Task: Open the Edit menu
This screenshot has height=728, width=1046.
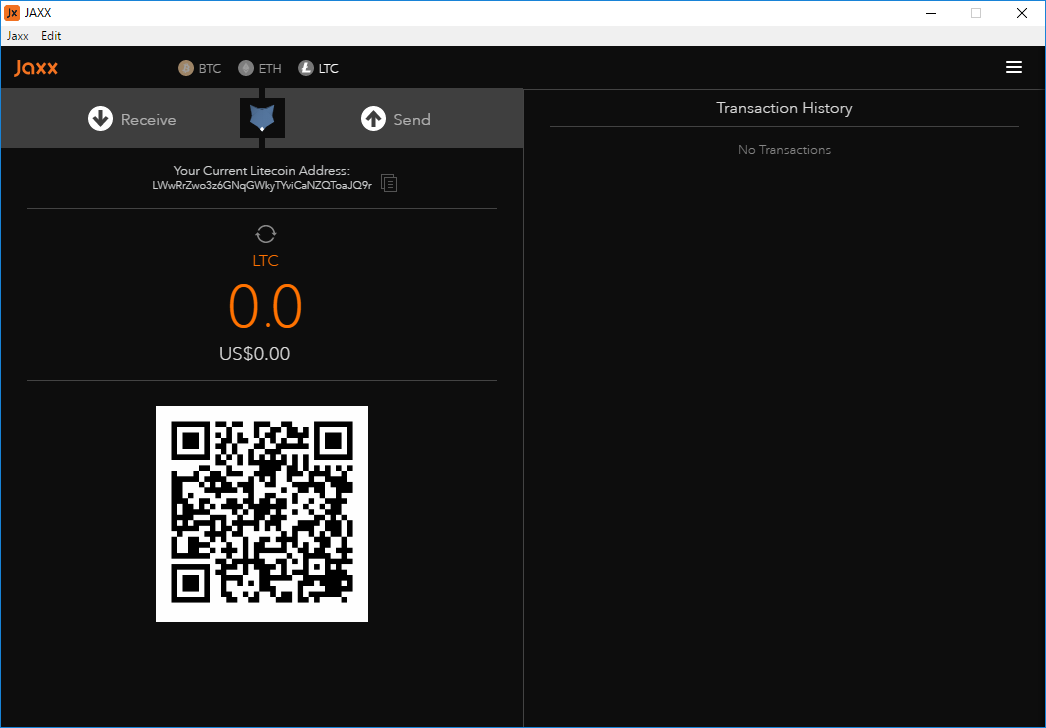Action: click(x=51, y=36)
